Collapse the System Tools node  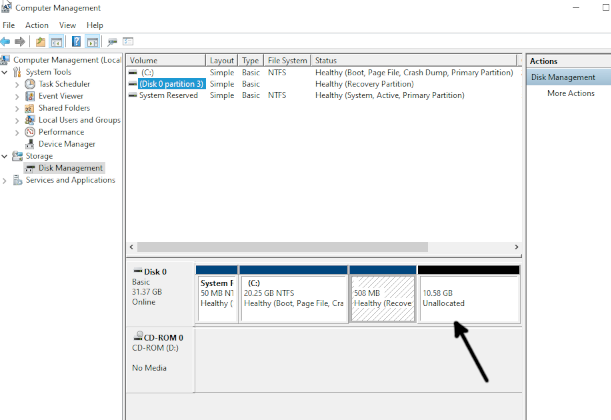pos(6,72)
